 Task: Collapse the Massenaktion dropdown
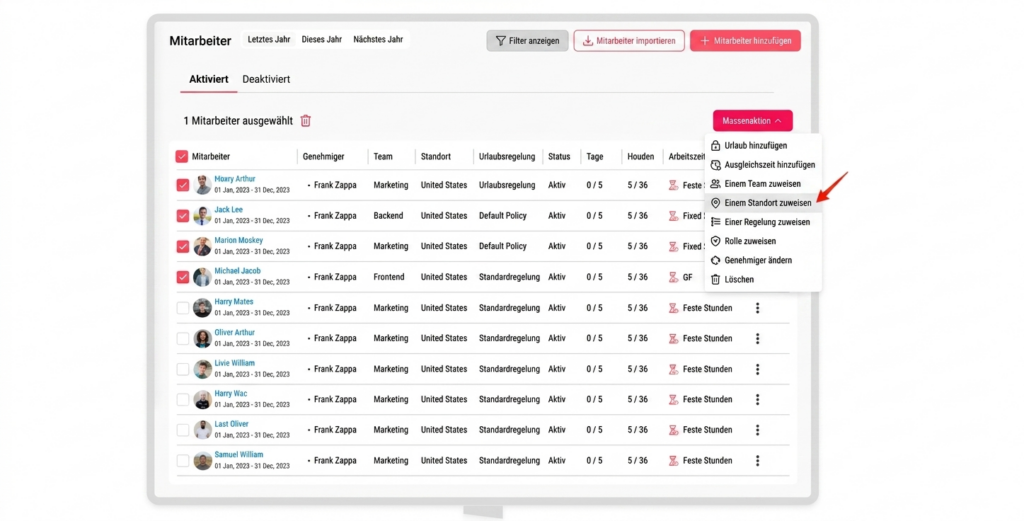[x=752, y=121]
